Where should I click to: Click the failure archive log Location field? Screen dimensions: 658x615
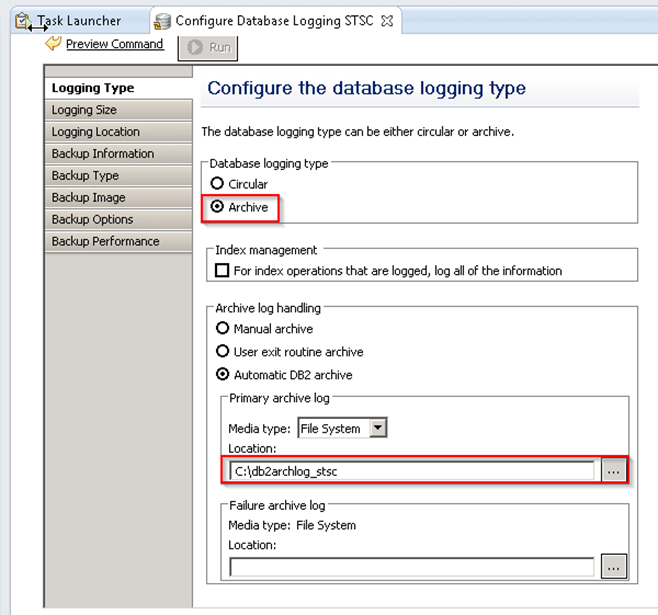click(x=411, y=567)
